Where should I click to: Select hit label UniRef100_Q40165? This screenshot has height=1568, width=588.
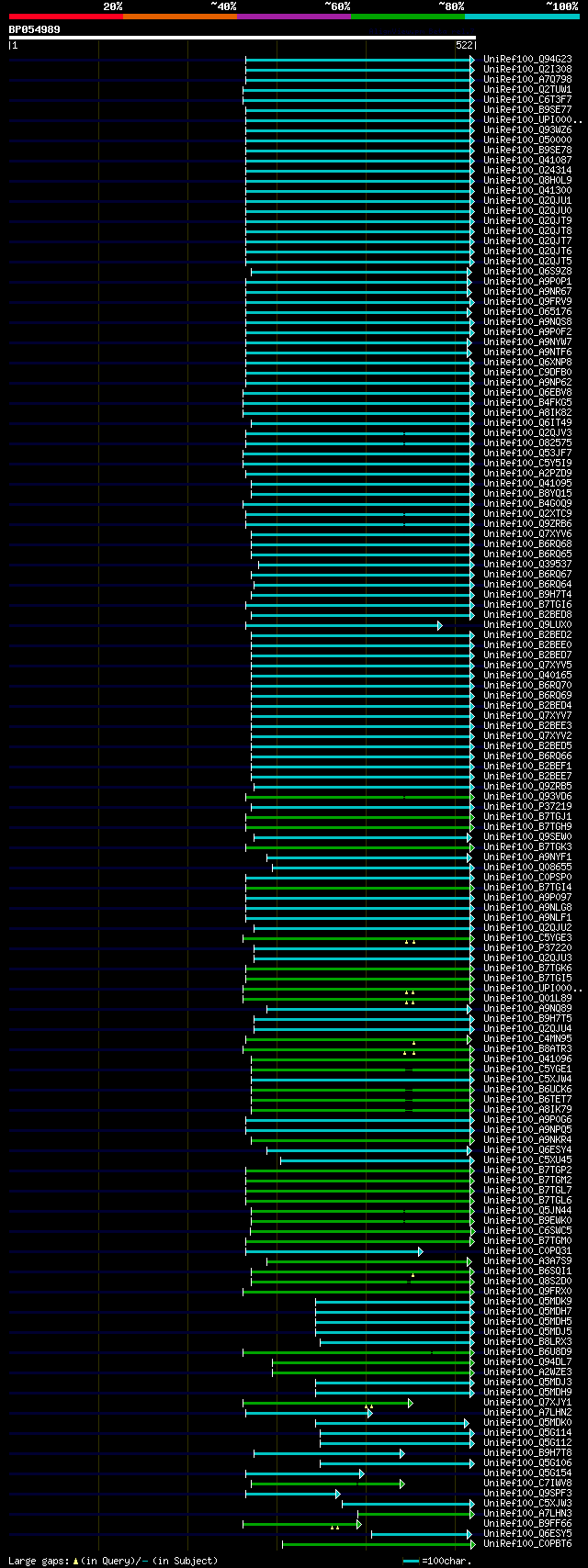coord(527,676)
